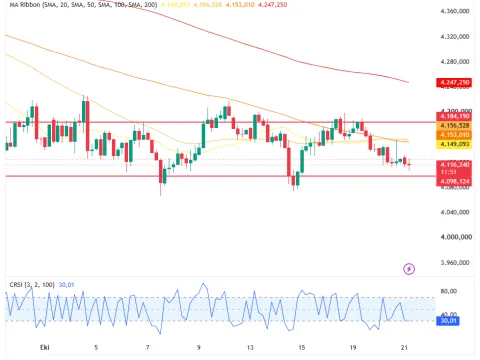Click the 4.156,528 value in MA Ribbon legend
This screenshot has height=360, width=480.
[x=207, y=5]
